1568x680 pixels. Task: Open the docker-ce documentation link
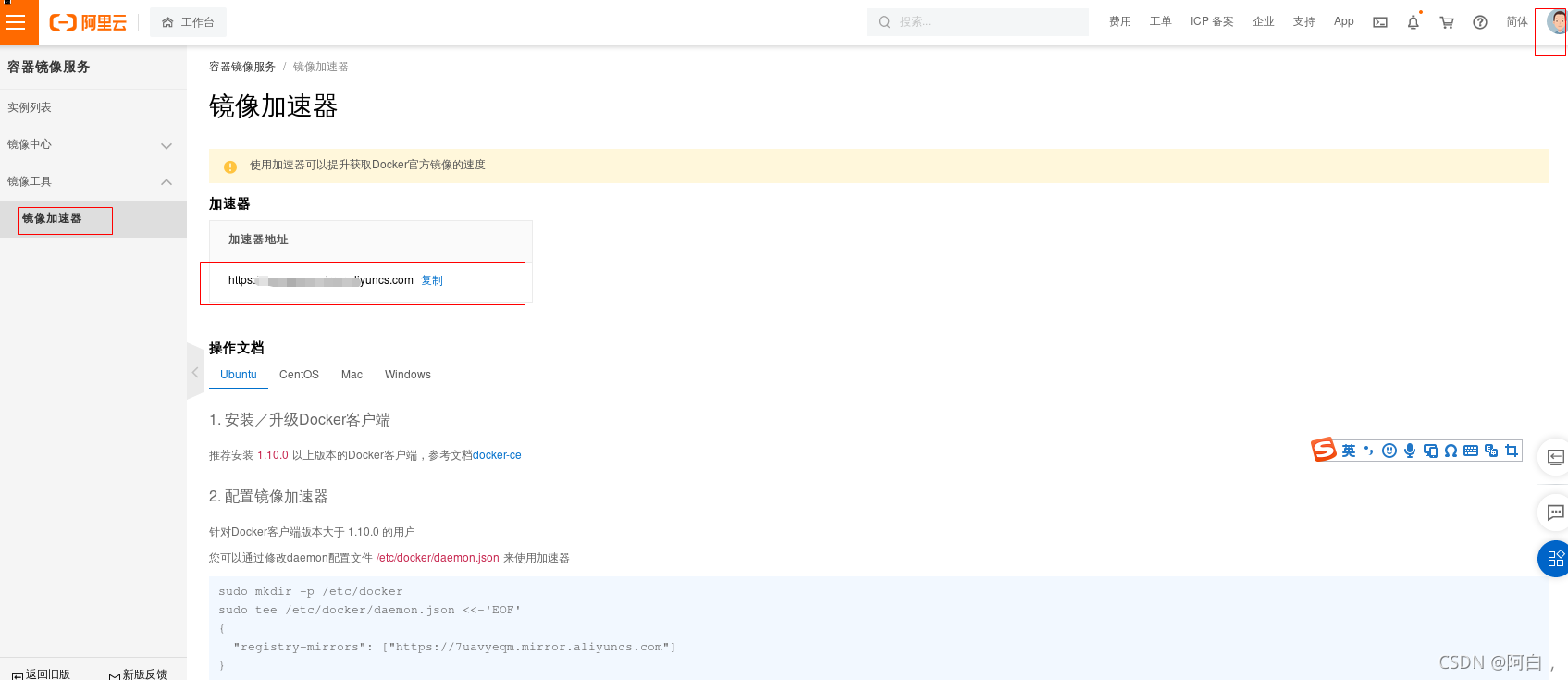497,455
